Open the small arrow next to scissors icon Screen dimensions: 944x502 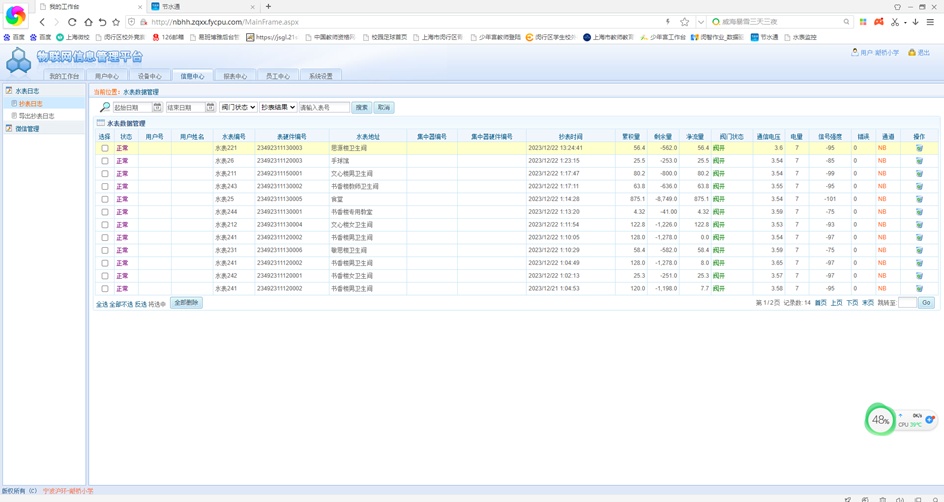point(905,22)
